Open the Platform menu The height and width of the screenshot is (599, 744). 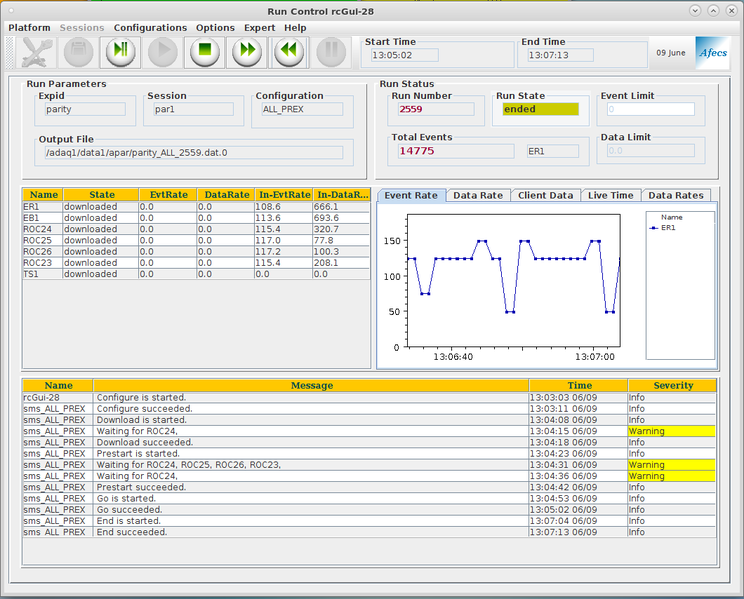tap(29, 28)
